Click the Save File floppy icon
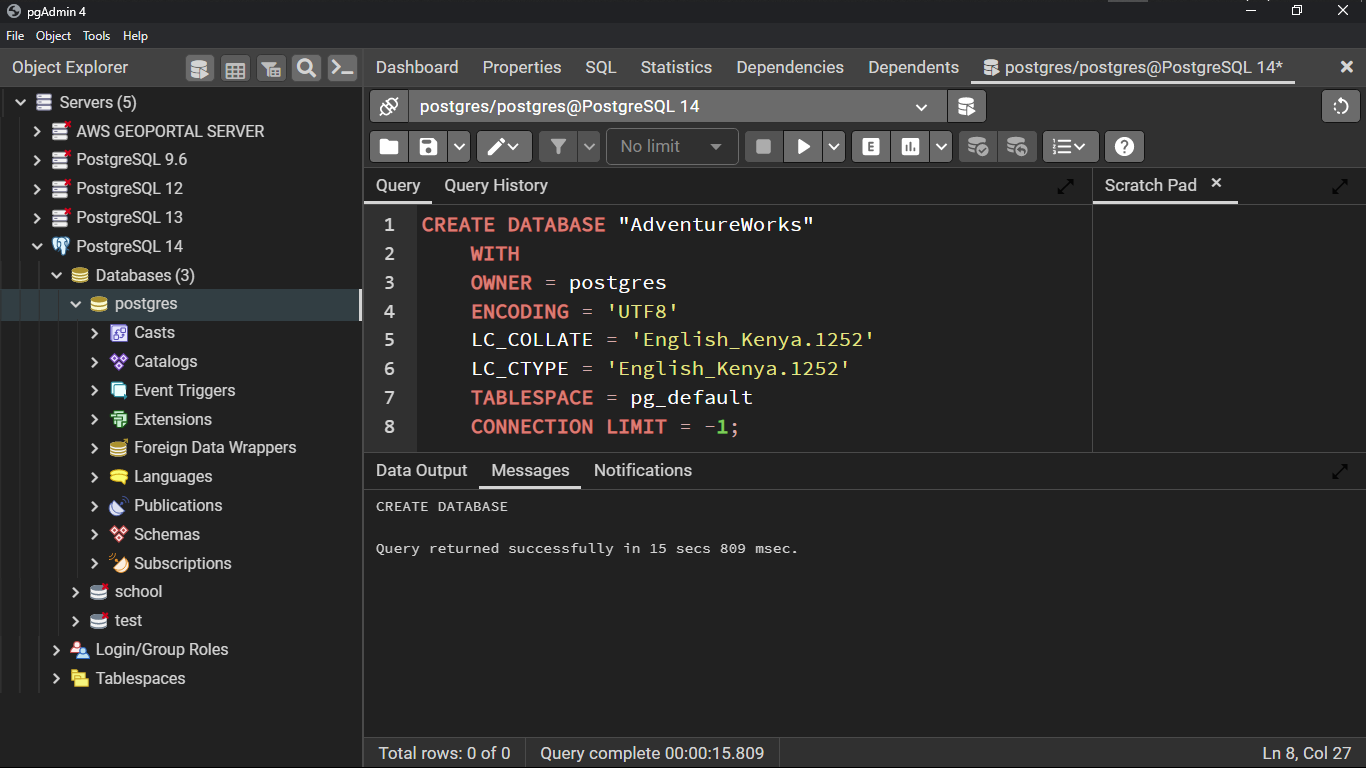Image resolution: width=1366 pixels, height=768 pixels. tap(428, 147)
